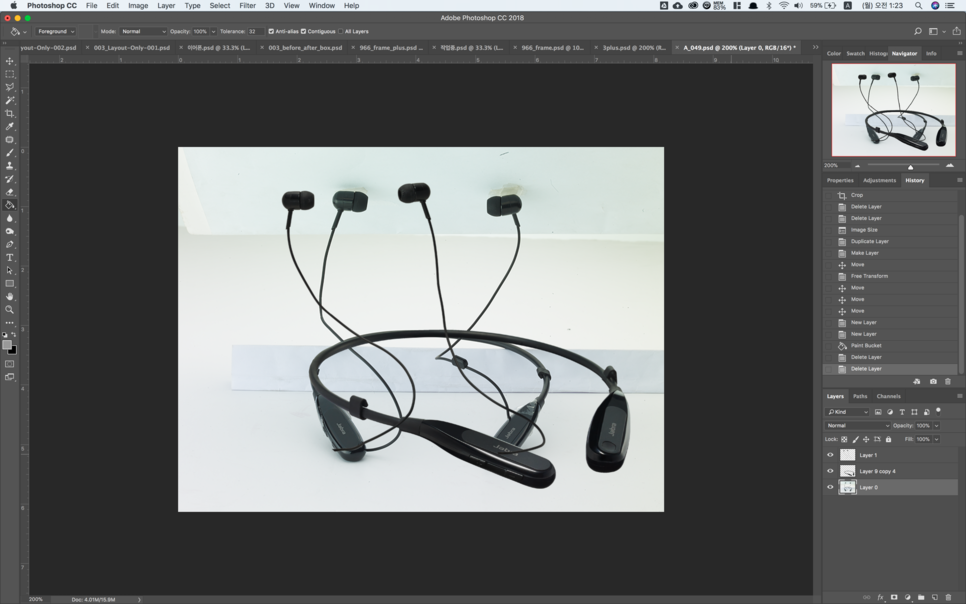Switch to the Paths tab
Screen dimensions: 966x604
pyautogui.click(x=859, y=396)
